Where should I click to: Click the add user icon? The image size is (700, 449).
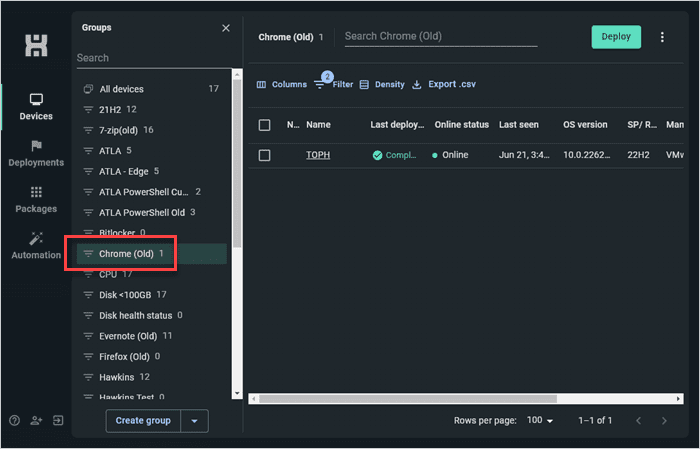(36, 420)
